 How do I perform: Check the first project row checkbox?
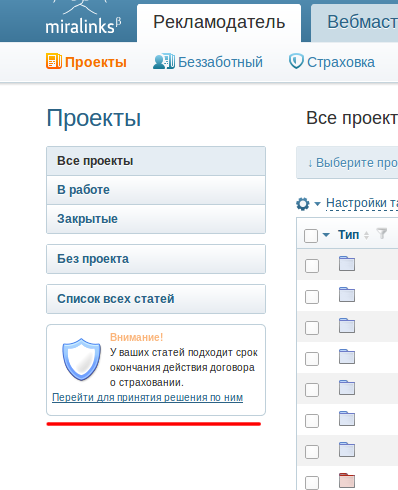tap(312, 266)
